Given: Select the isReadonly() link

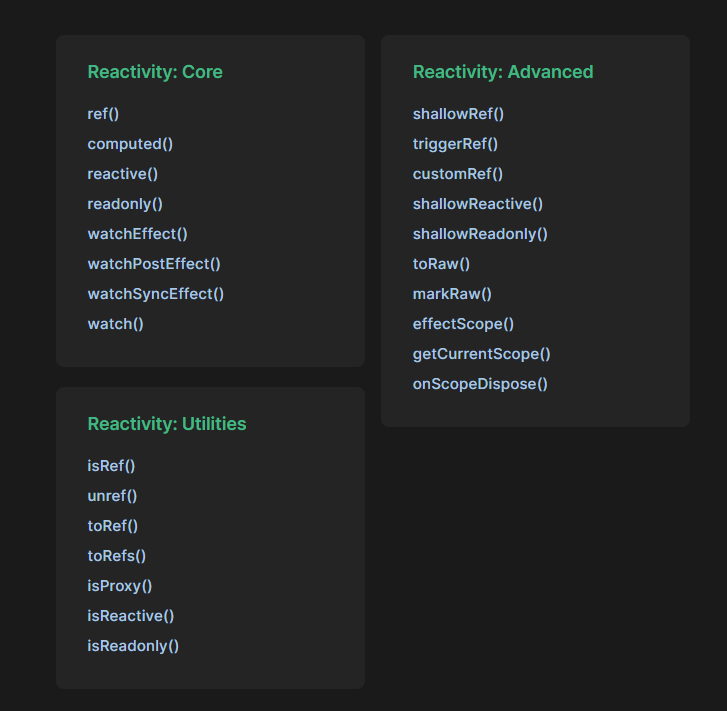Looking at the screenshot, I should [x=133, y=646].
